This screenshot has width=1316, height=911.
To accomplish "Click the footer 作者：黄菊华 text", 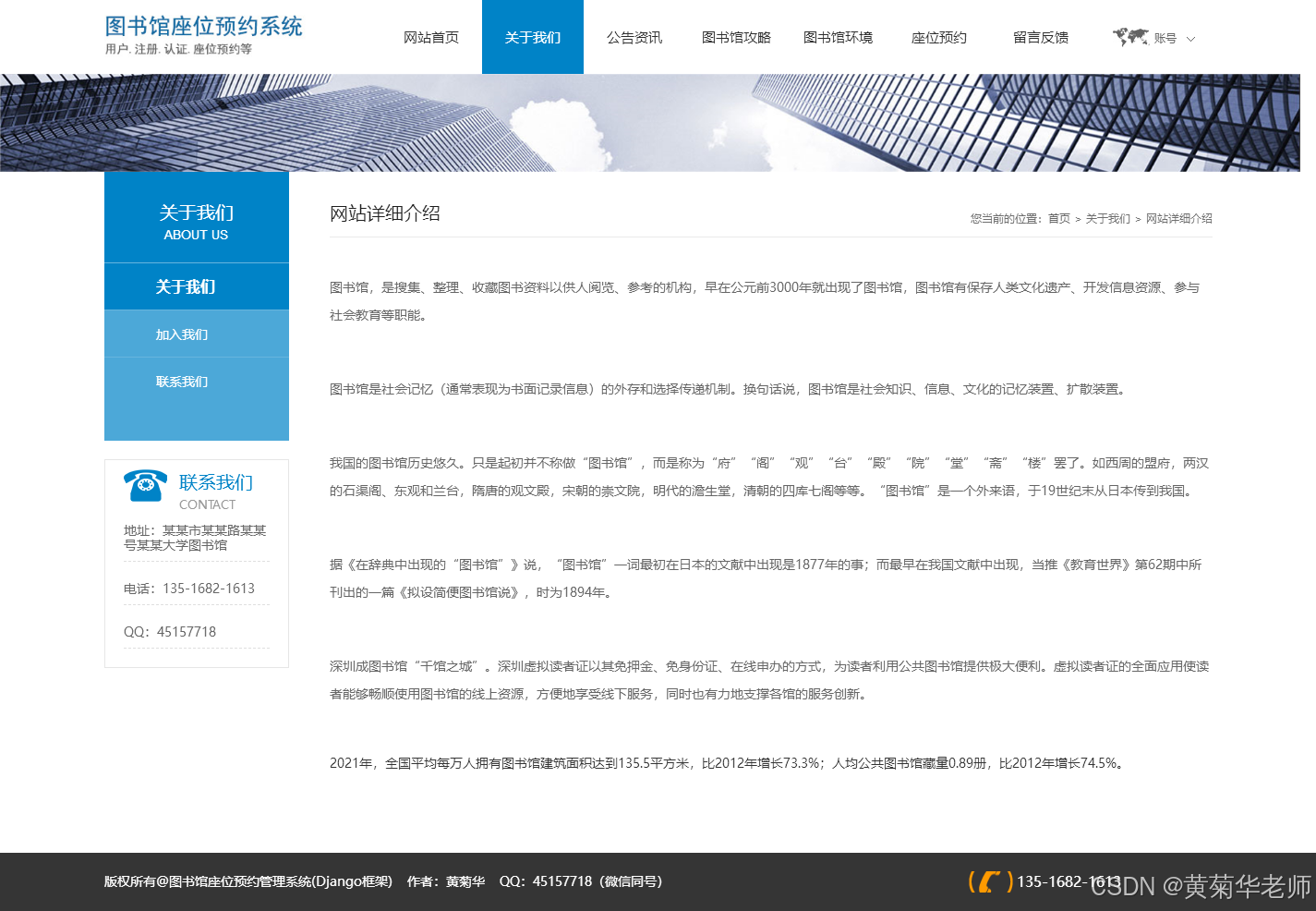I will point(446,881).
